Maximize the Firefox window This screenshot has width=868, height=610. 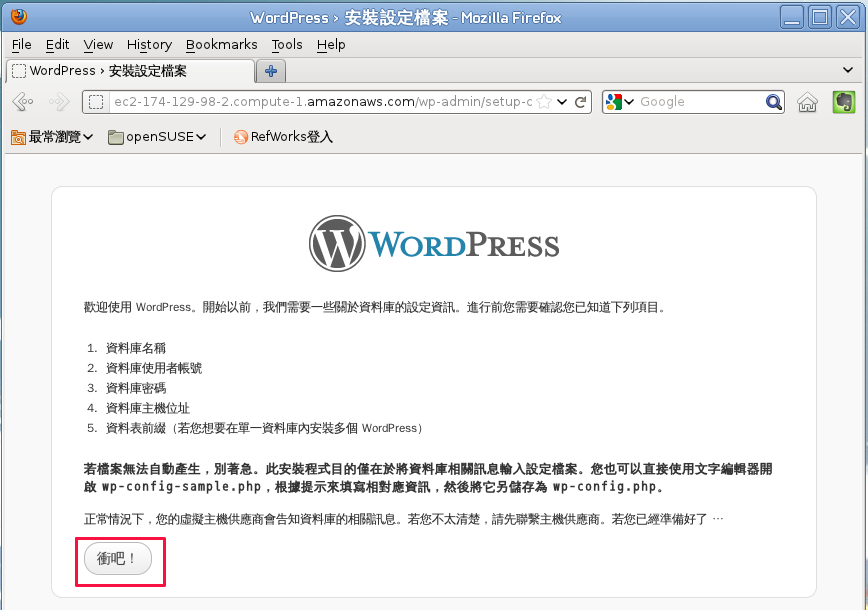(x=820, y=17)
